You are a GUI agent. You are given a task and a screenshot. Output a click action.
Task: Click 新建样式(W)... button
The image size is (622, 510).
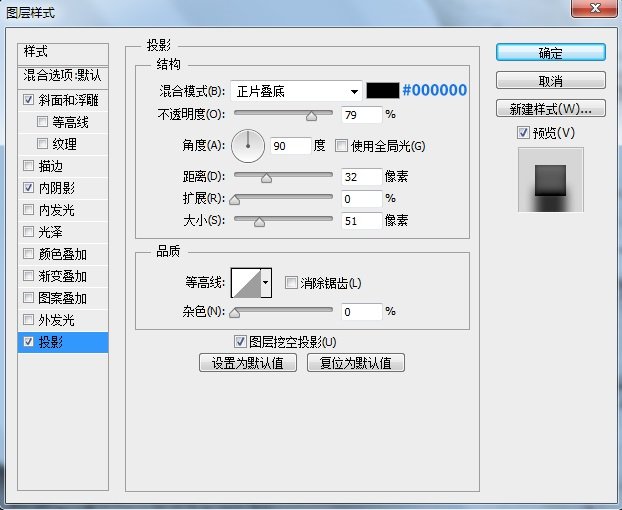(551, 108)
